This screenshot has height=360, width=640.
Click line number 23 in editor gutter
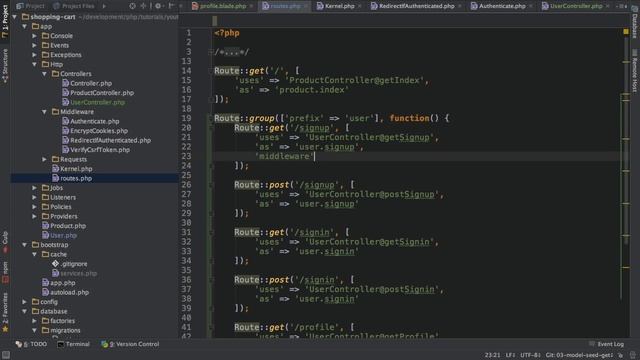tap(186, 156)
